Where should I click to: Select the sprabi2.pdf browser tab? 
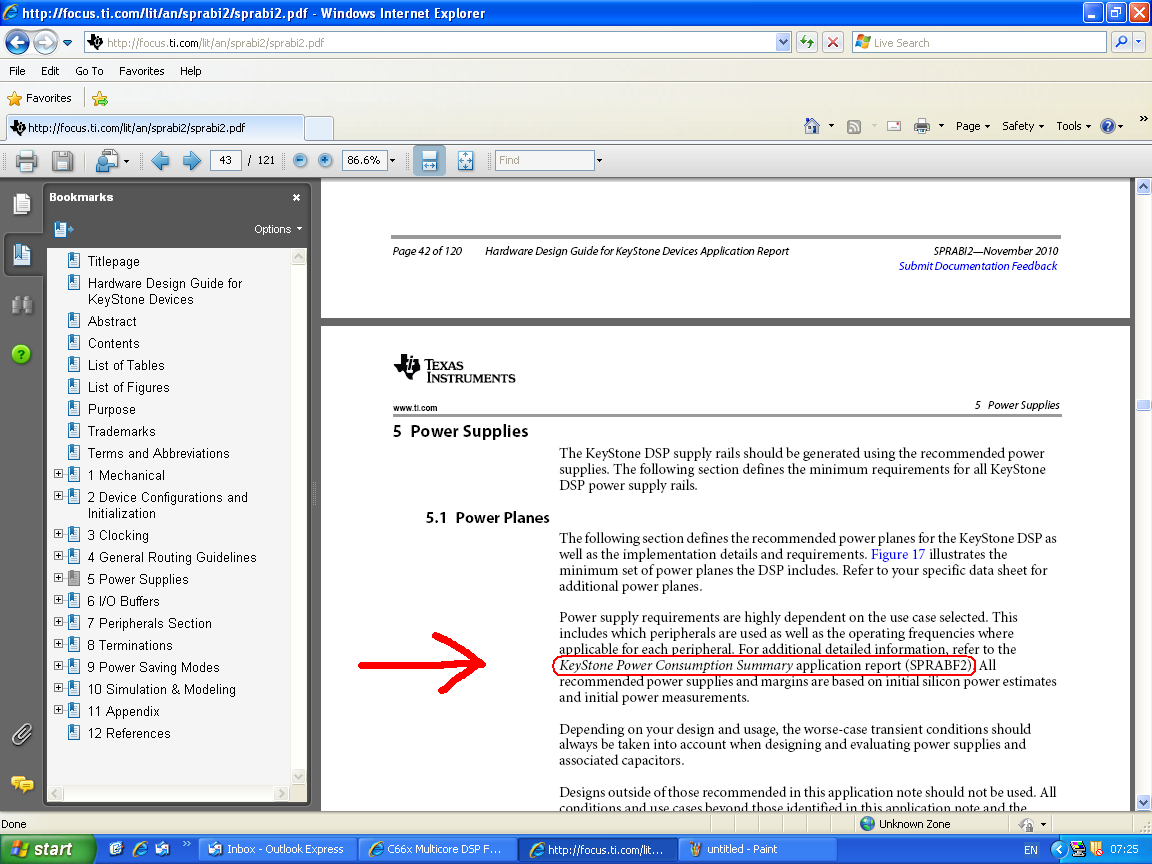pyautogui.click(x=155, y=128)
